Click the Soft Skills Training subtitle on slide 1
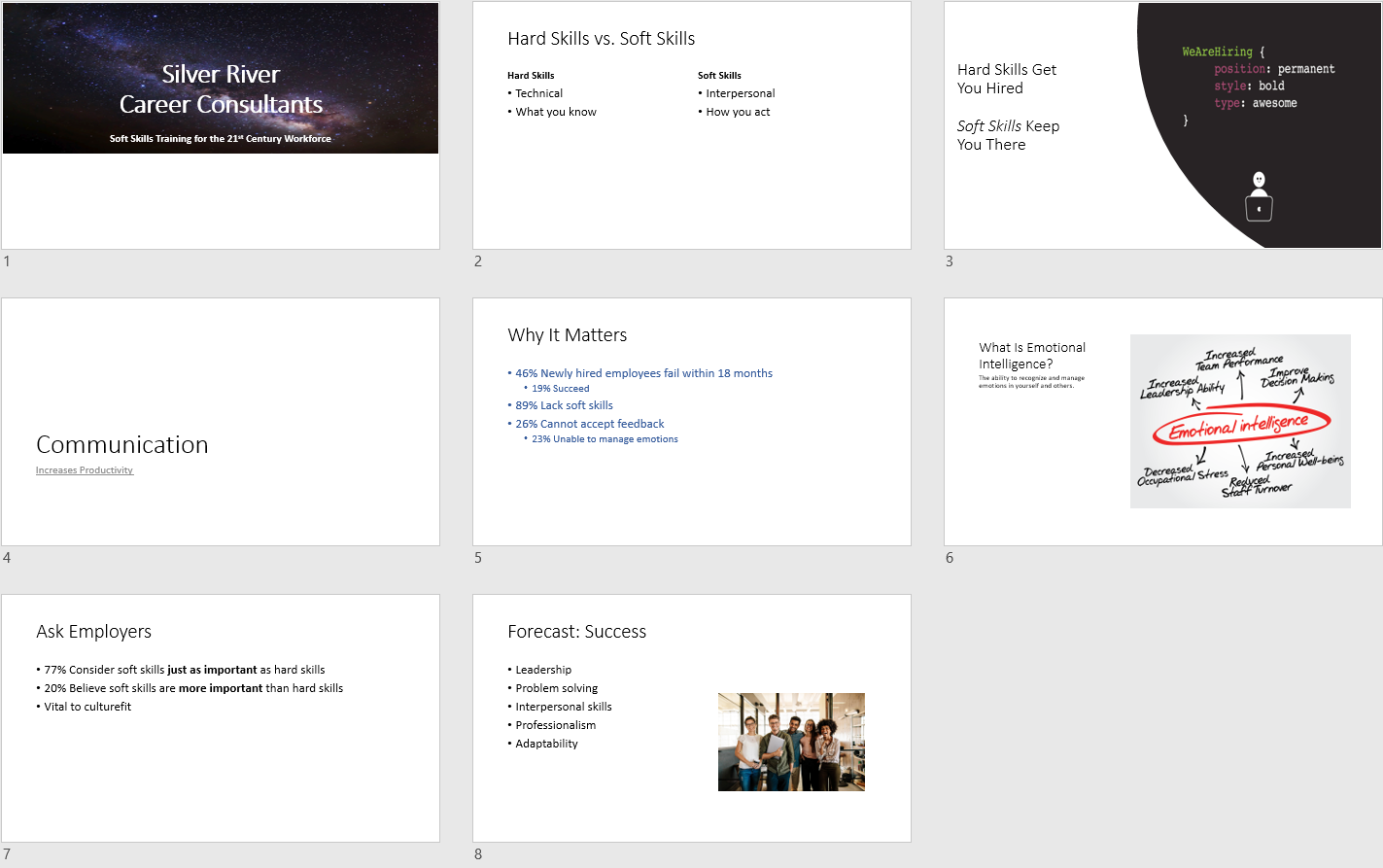The image size is (1383, 868). [x=221, y=139]
